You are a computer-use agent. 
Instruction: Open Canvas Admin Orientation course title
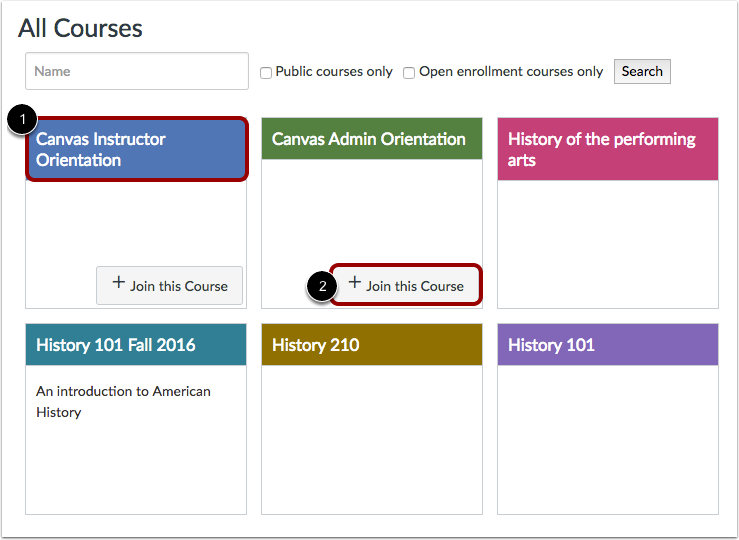point(369,139)
